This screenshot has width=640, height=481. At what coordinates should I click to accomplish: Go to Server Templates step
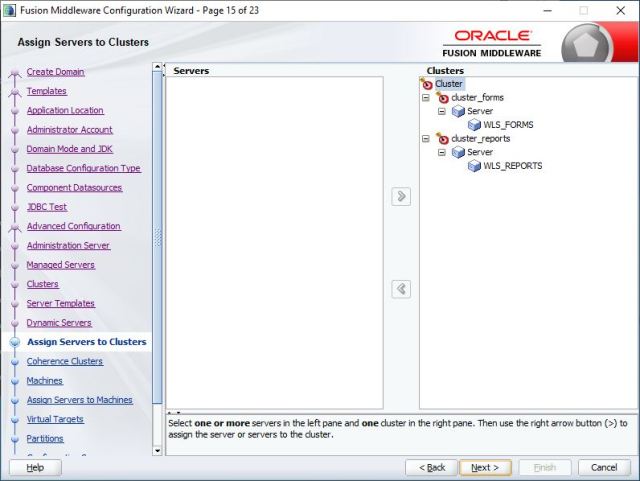61,303
